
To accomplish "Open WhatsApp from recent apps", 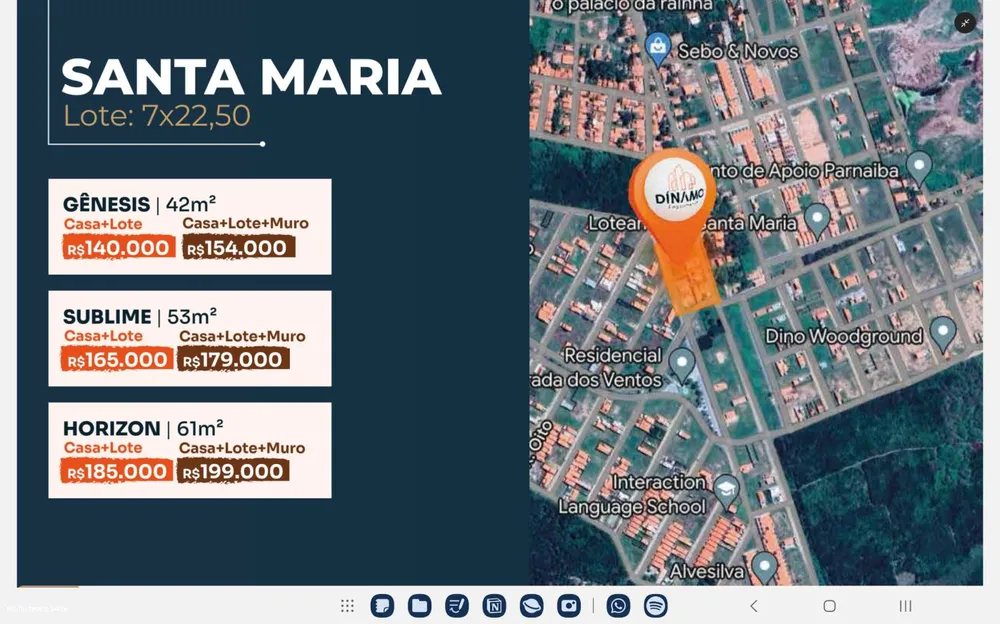I will point(618,605).
